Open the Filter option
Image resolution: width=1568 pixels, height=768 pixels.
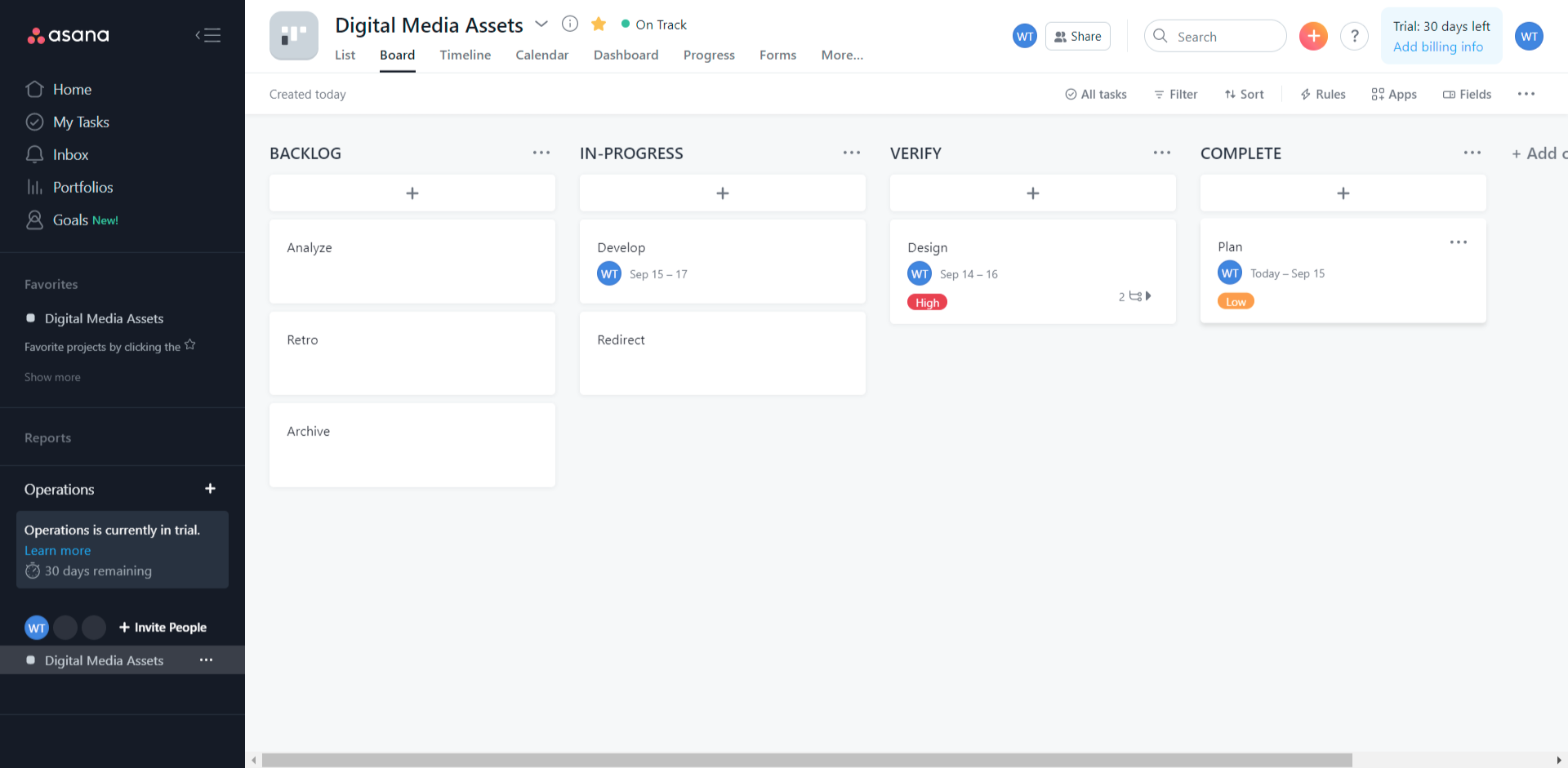click(x=1176, y=94)
